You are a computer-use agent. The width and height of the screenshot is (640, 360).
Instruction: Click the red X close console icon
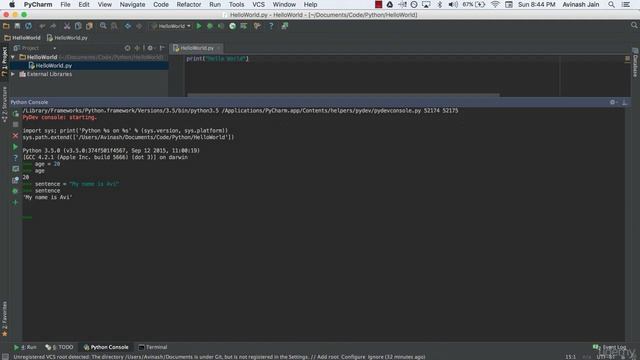[16, 136]
